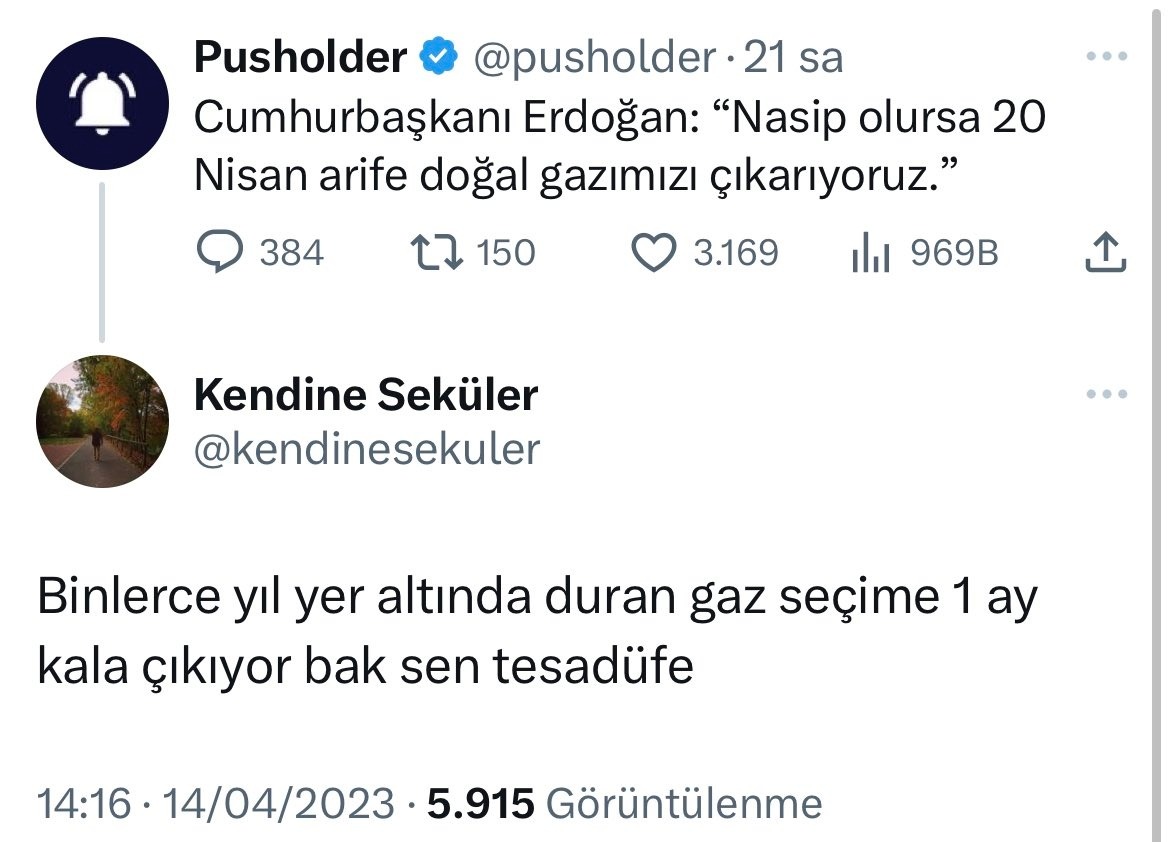Click the Kendine Seküler display name
Image resolution: width=1170 pixels, height=842 pixels.
coord(366,396)
